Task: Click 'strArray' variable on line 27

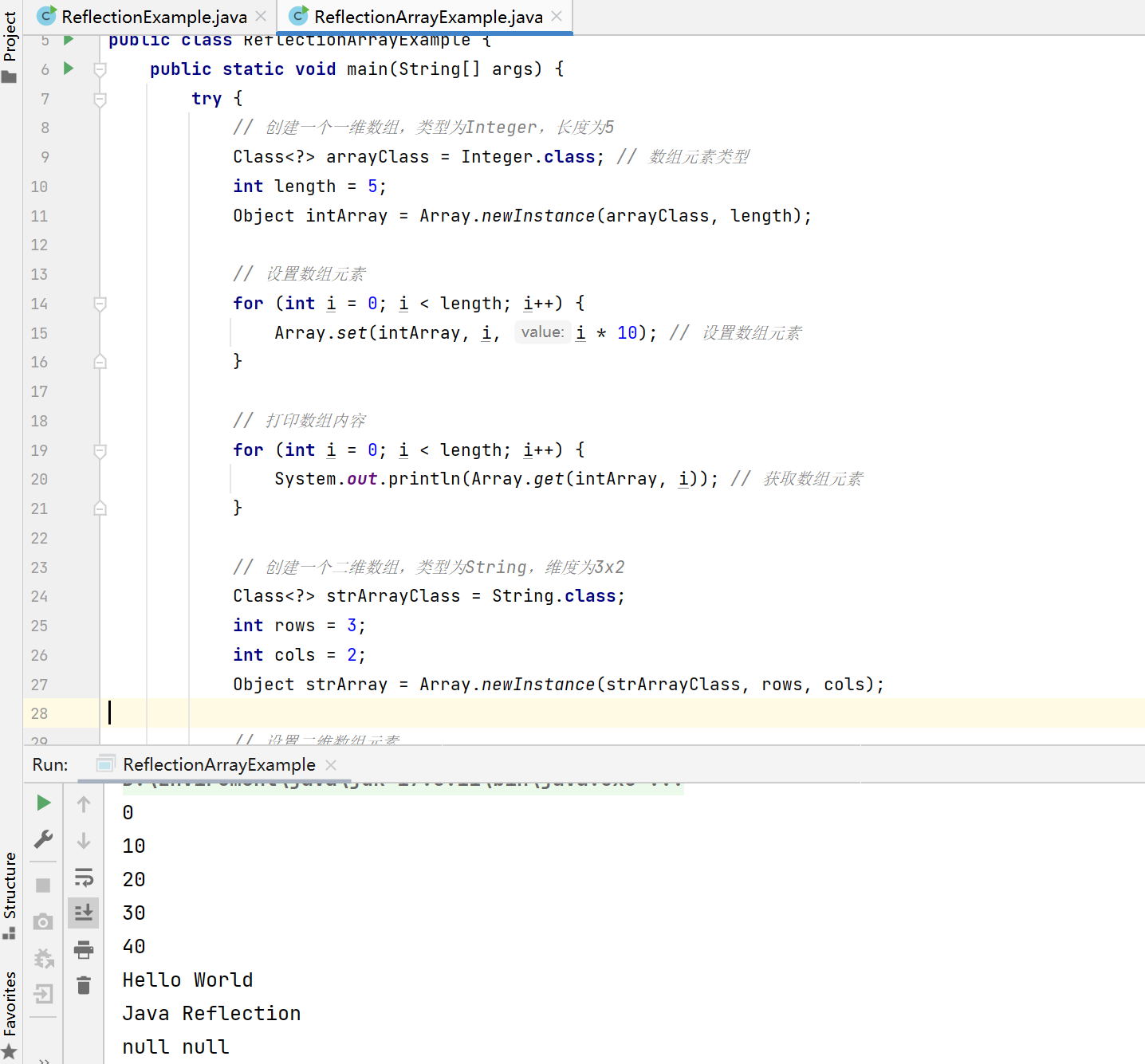Action: point(346,685)
